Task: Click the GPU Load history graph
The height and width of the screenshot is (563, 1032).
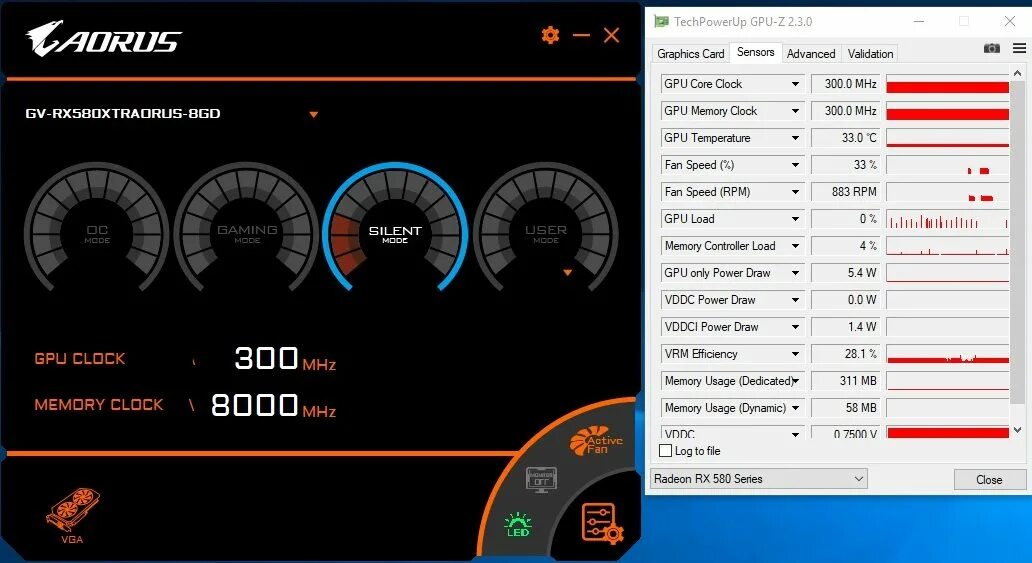Action: click(x=948, y=219)
